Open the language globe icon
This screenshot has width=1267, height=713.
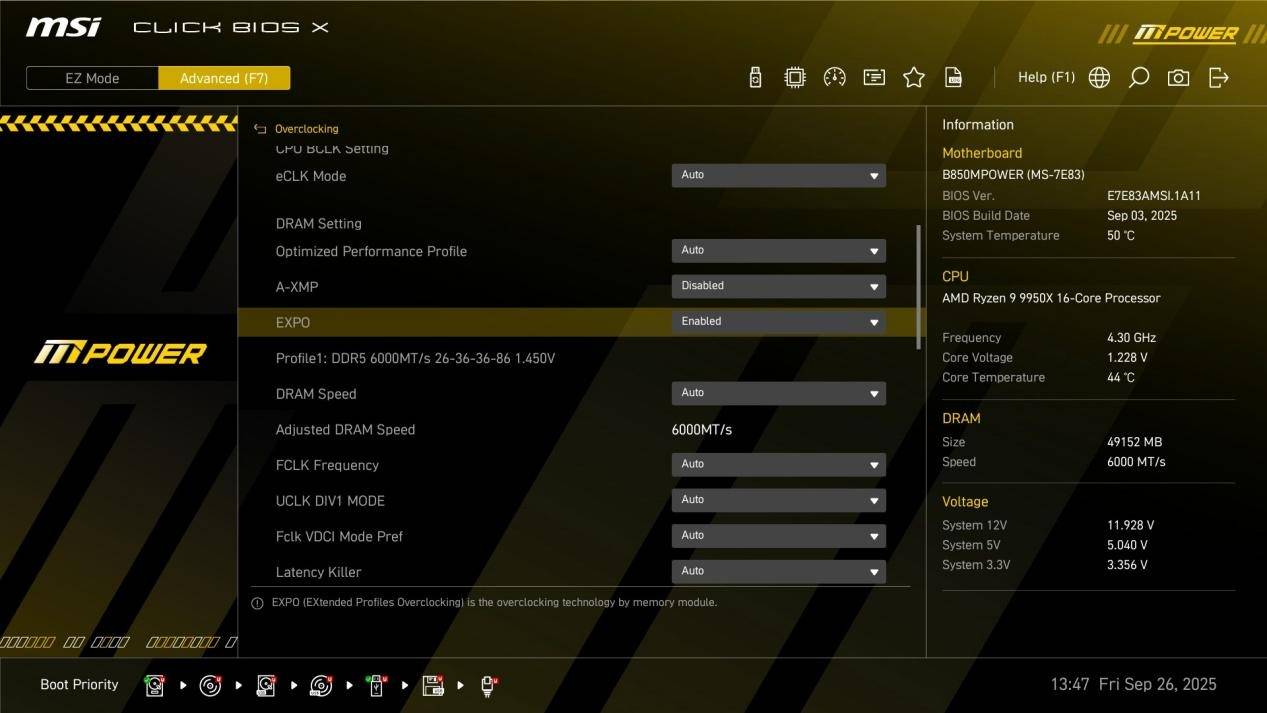(x=1099, y=78)
